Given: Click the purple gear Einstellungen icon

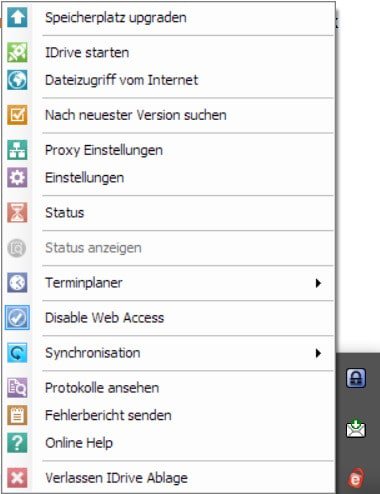Looking at the screenshot, I should [x=17, y=178].
